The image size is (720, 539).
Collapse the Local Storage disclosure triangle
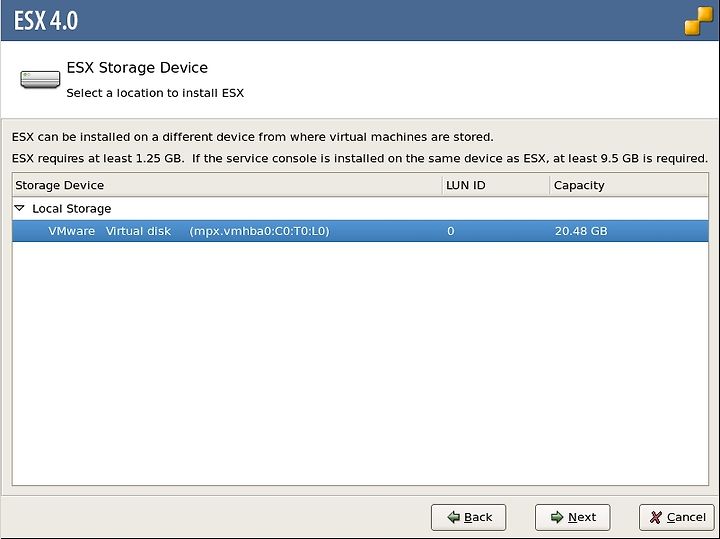point(19,208)
